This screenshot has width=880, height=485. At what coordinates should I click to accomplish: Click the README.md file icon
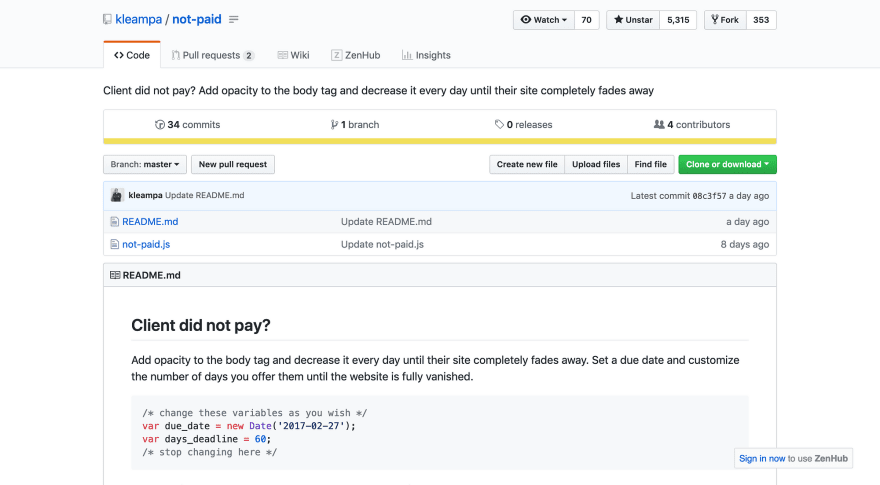(114, 222)
